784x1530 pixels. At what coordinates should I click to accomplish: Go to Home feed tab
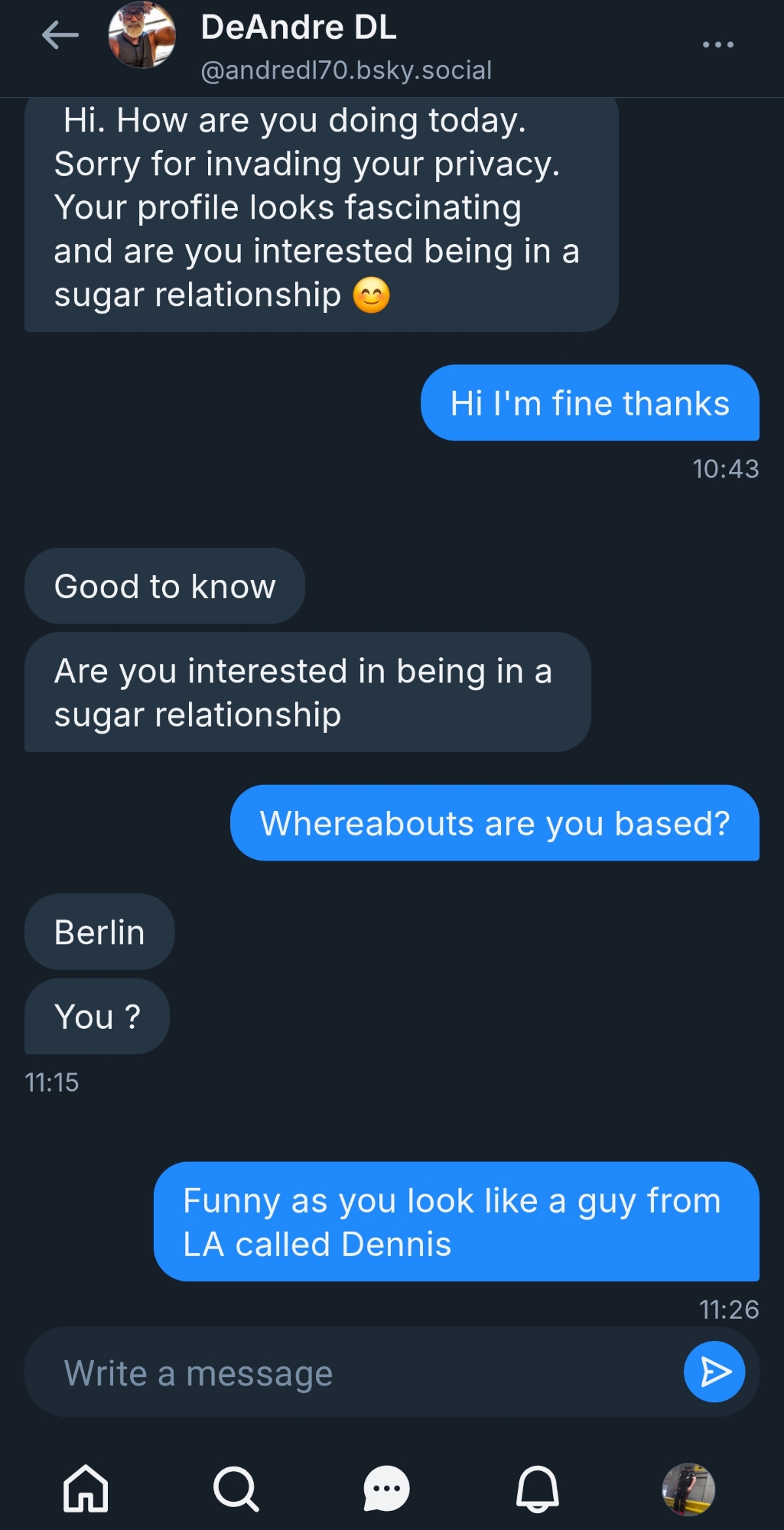click(86, 1489)
